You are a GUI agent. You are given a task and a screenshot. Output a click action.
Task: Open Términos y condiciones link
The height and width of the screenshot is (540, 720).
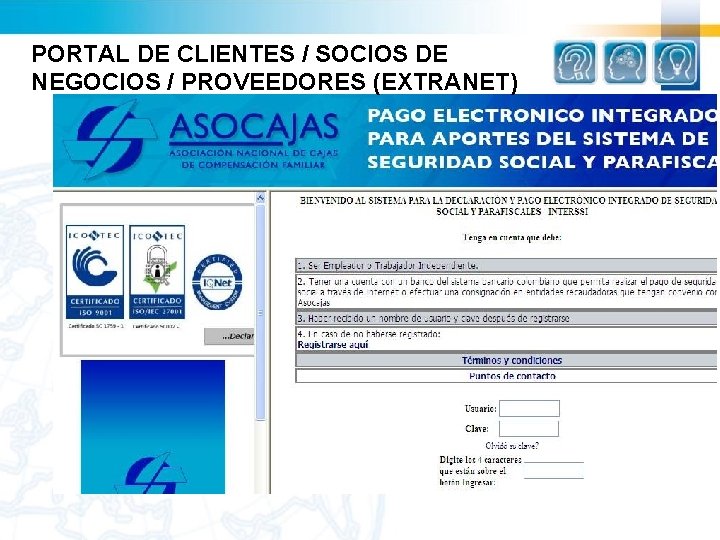tap(512, 360)
